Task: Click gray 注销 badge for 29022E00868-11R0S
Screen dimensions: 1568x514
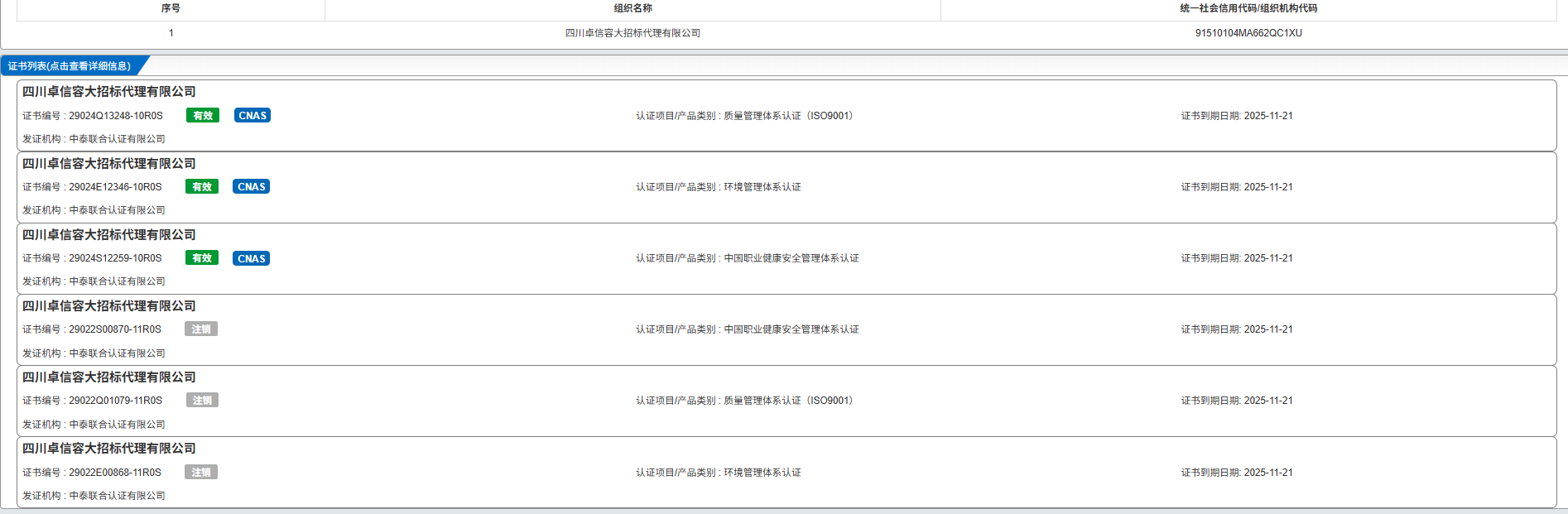Action: pyautogui.click(x=201, y=473)
